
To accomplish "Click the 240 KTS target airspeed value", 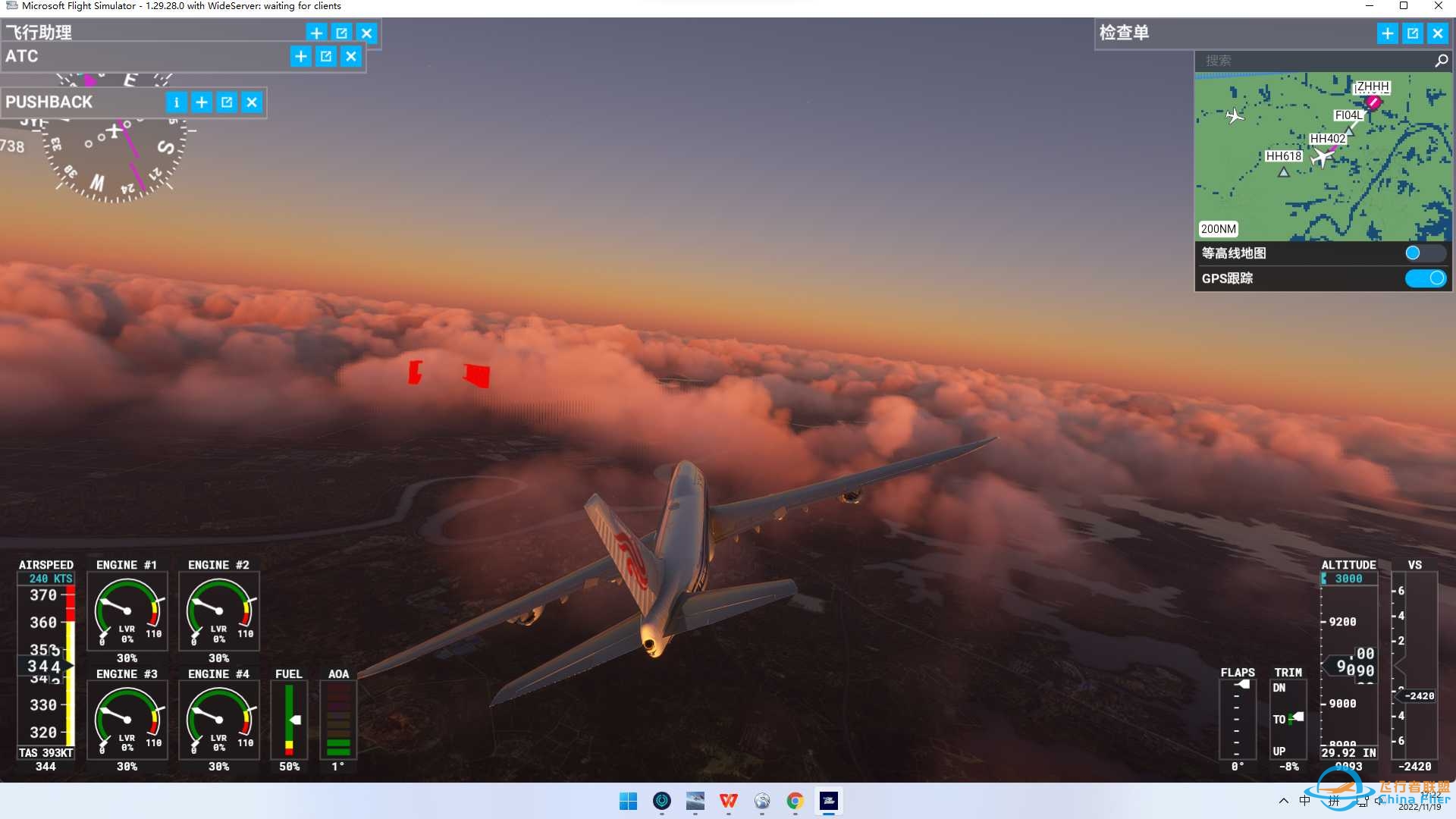I will coord(51,579).
